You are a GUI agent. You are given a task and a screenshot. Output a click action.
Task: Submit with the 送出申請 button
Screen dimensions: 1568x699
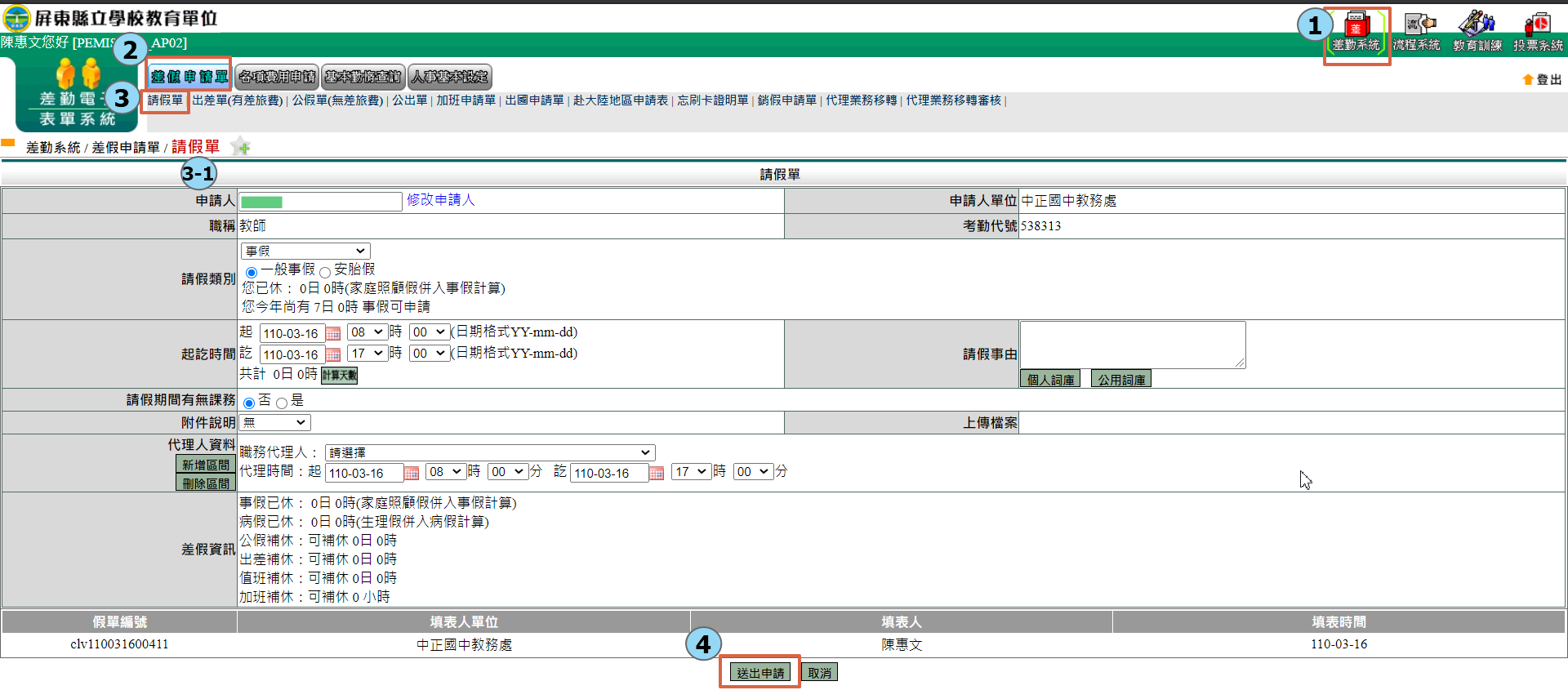pos(760,672)
